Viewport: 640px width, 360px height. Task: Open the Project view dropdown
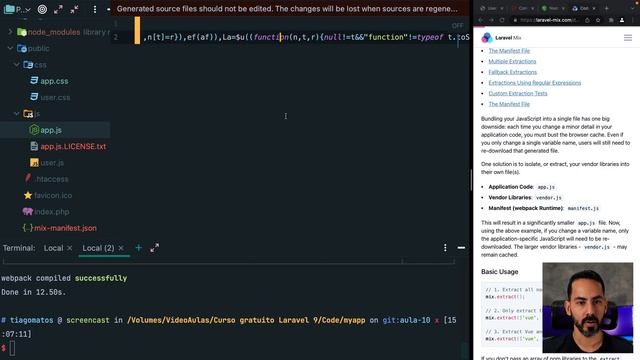tap(17, 9)
